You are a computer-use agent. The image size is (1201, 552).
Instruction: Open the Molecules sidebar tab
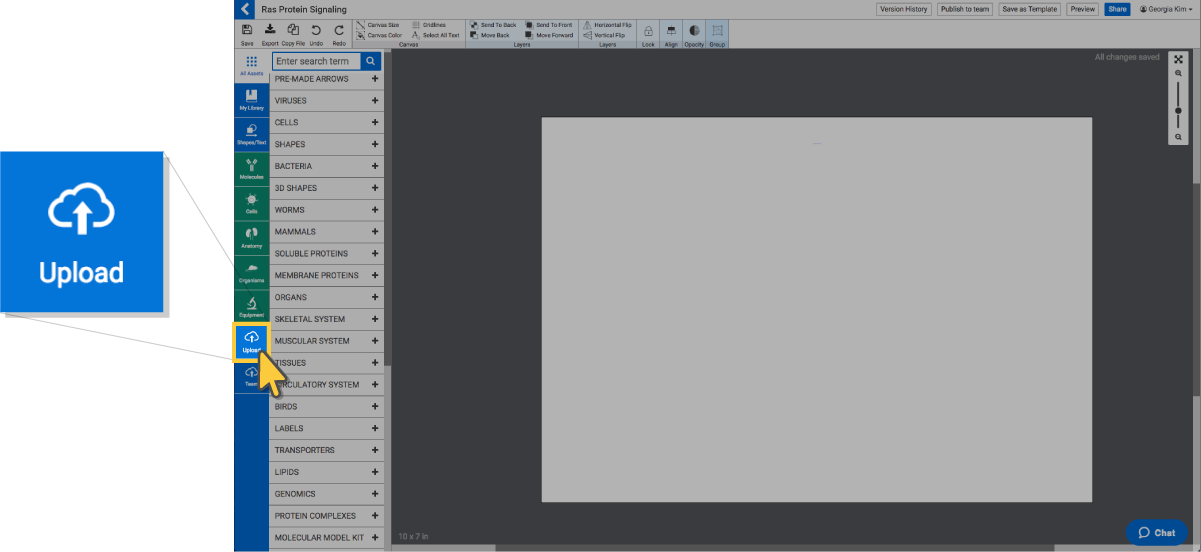(251, 169)
